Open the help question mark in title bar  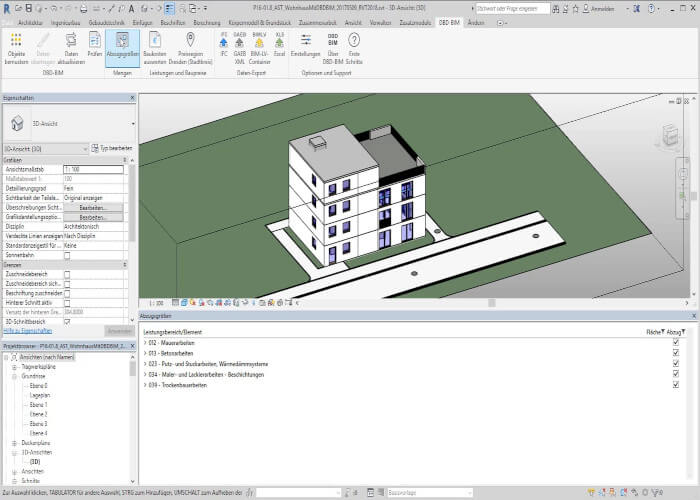click(x=651, y=8)
